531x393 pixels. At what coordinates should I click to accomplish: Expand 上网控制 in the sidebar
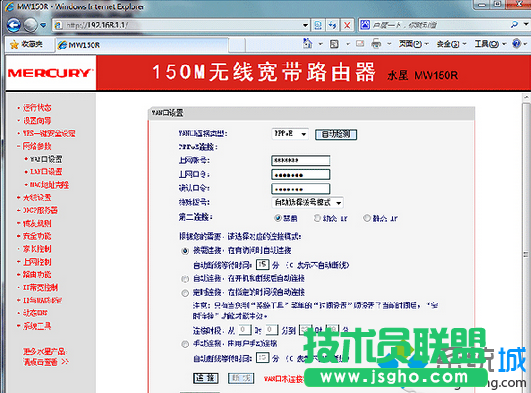coord(37,262)
